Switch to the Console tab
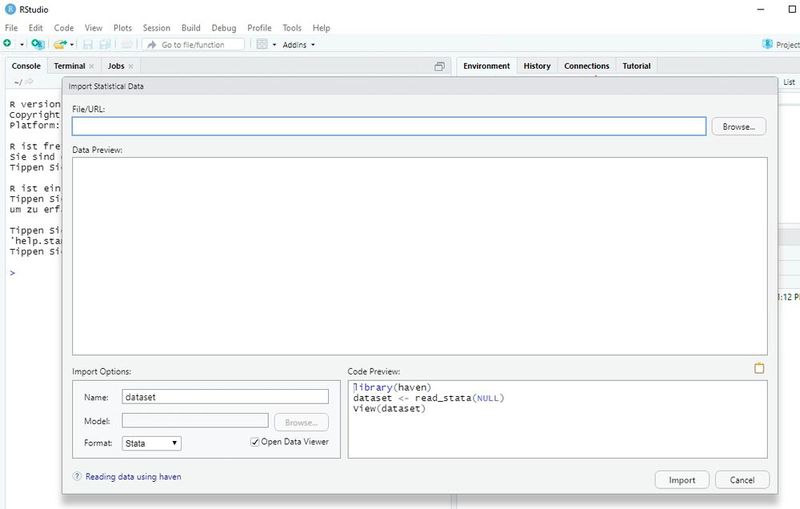800x509 pixels. click(x=26, y=66)
